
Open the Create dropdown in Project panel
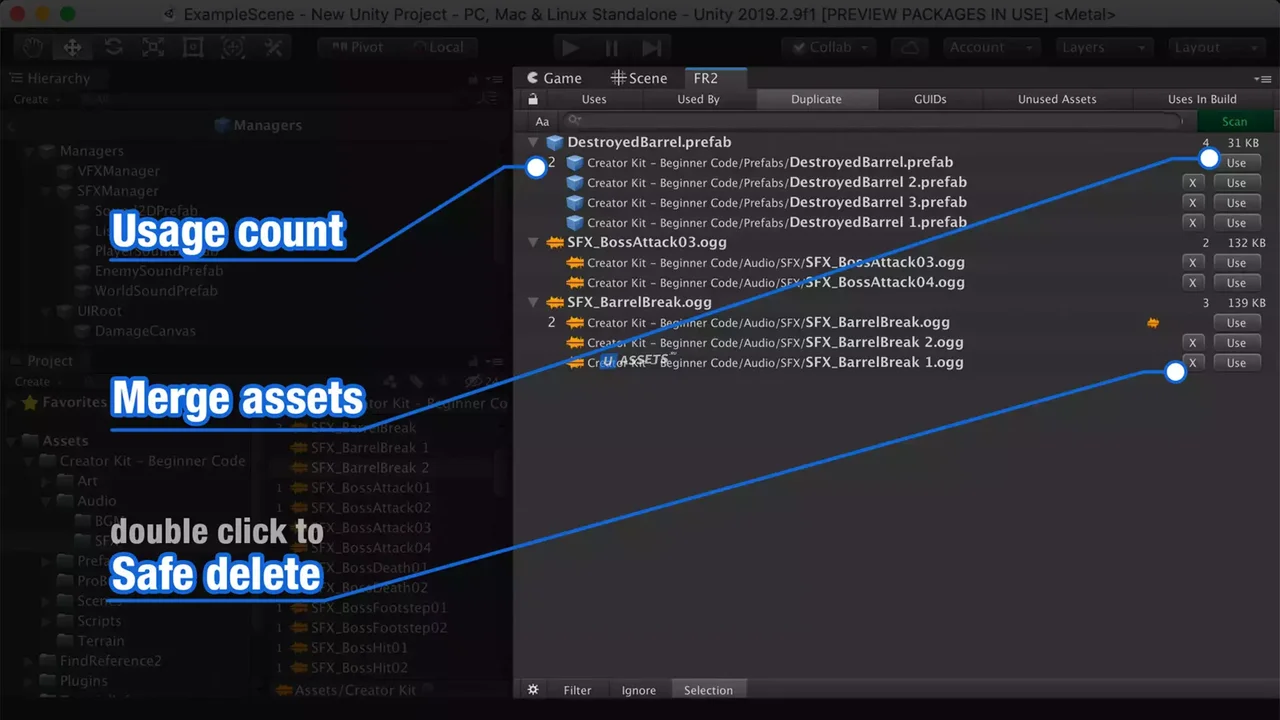(37, 382)
